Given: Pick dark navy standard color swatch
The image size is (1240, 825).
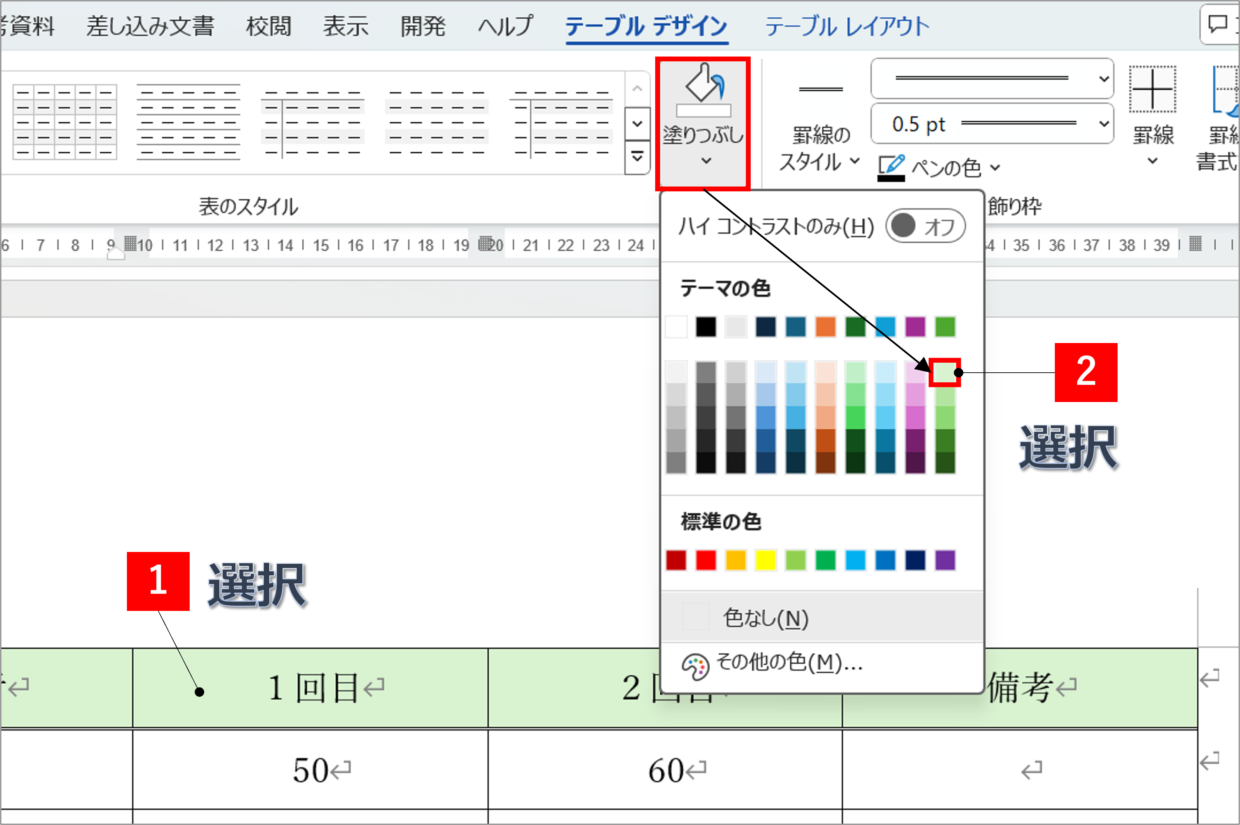Looking at the screenshot, I should pyautogui.click(x=915, y=560).
